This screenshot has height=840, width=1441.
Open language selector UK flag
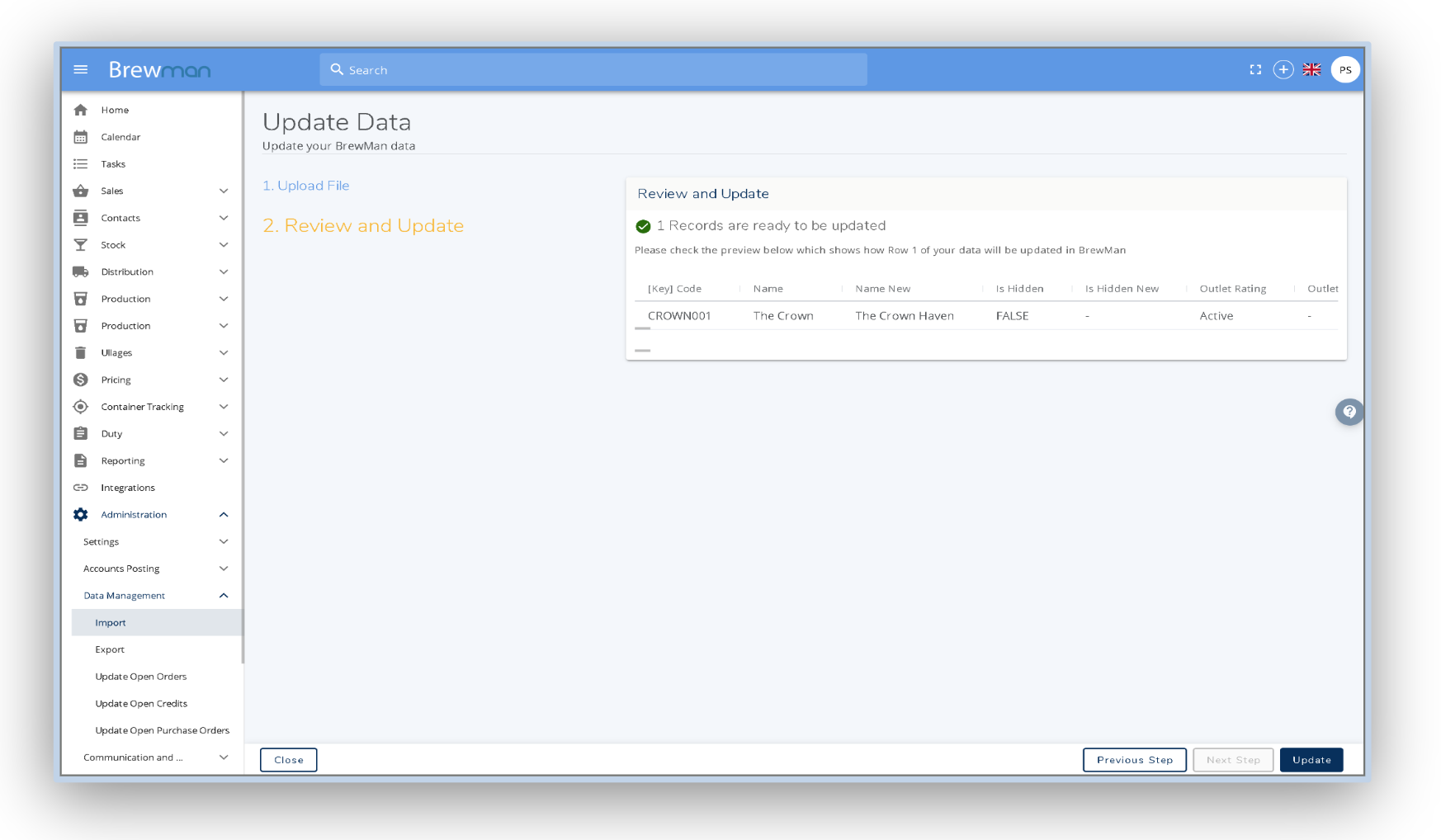[x=1311, y=70]
